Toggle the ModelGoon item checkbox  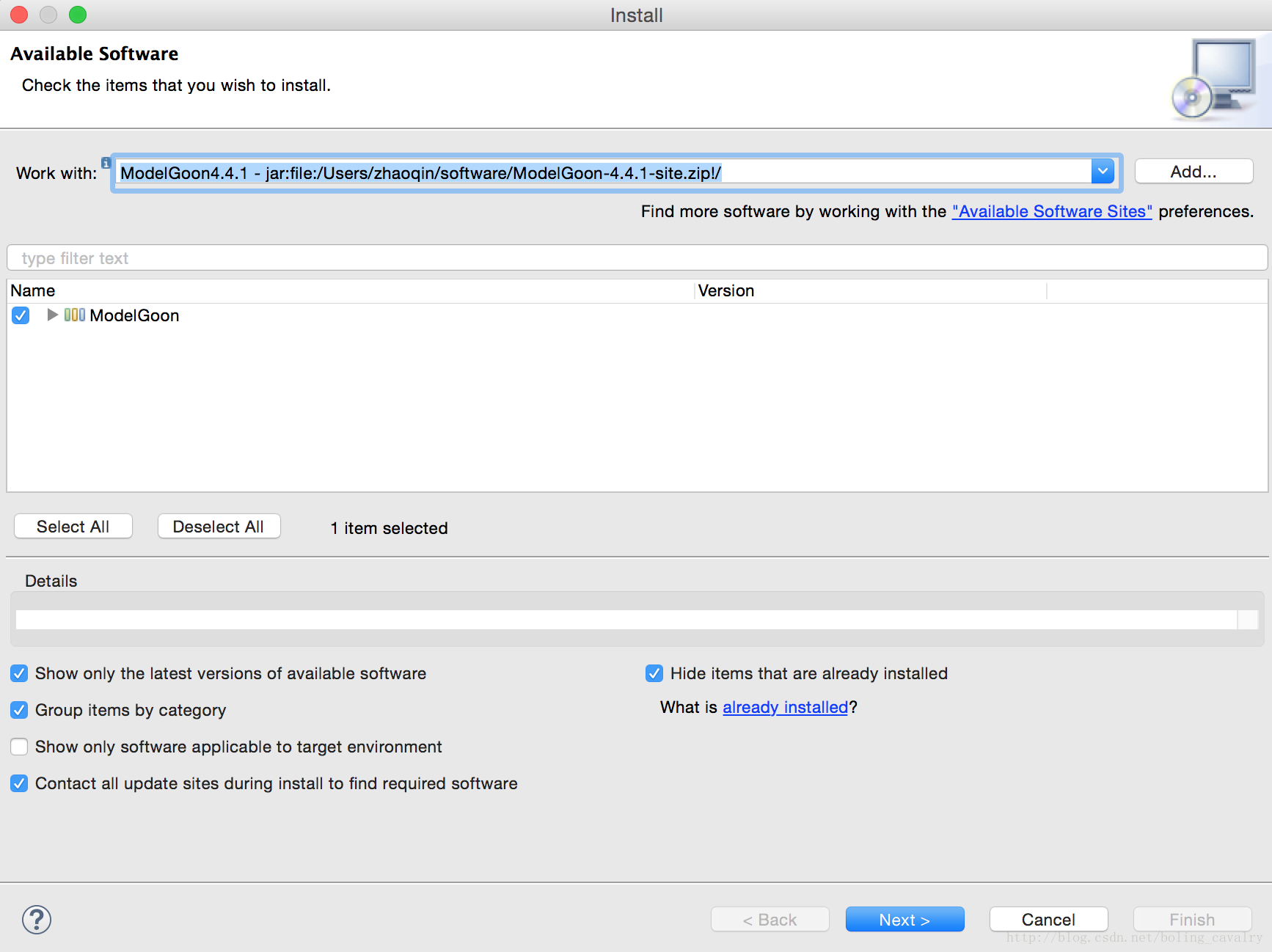tap(21, 315)
